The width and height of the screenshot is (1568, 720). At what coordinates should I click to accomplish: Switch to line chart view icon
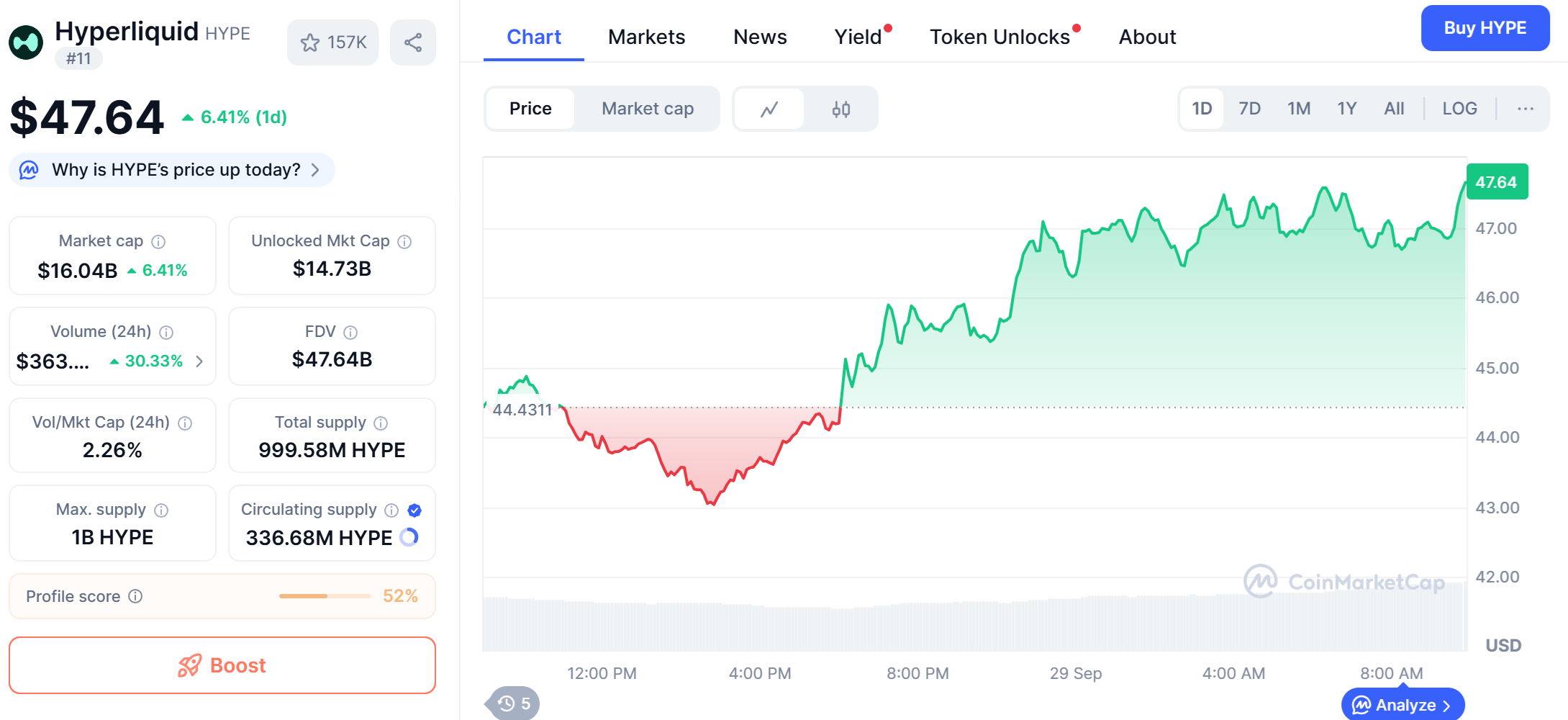769,109
